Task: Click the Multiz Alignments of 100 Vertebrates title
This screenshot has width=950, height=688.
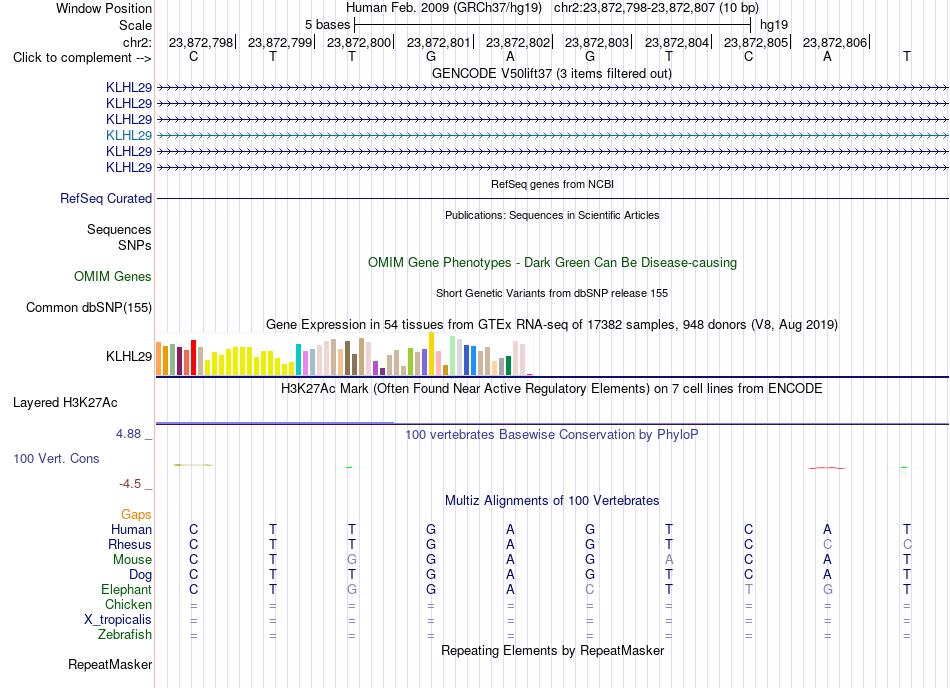Action: (x=552, y=500)
